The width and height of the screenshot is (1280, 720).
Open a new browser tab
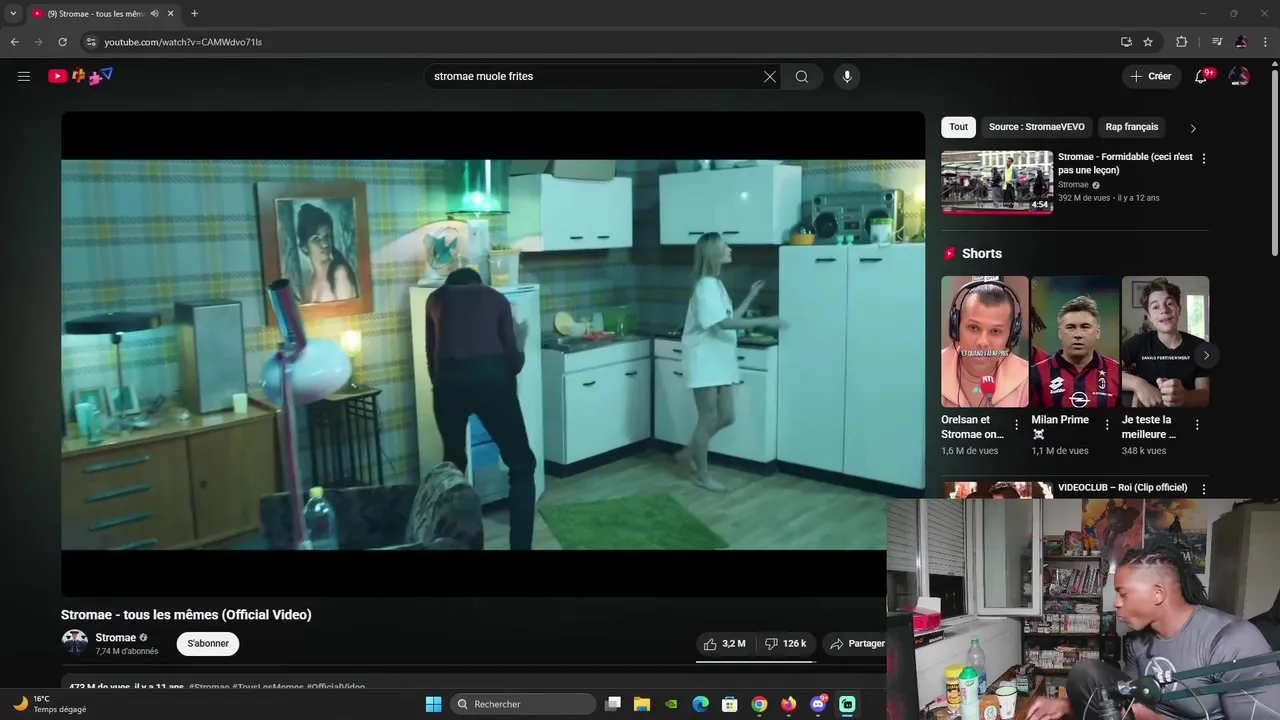pyautogui.click(x=194, y=14)
